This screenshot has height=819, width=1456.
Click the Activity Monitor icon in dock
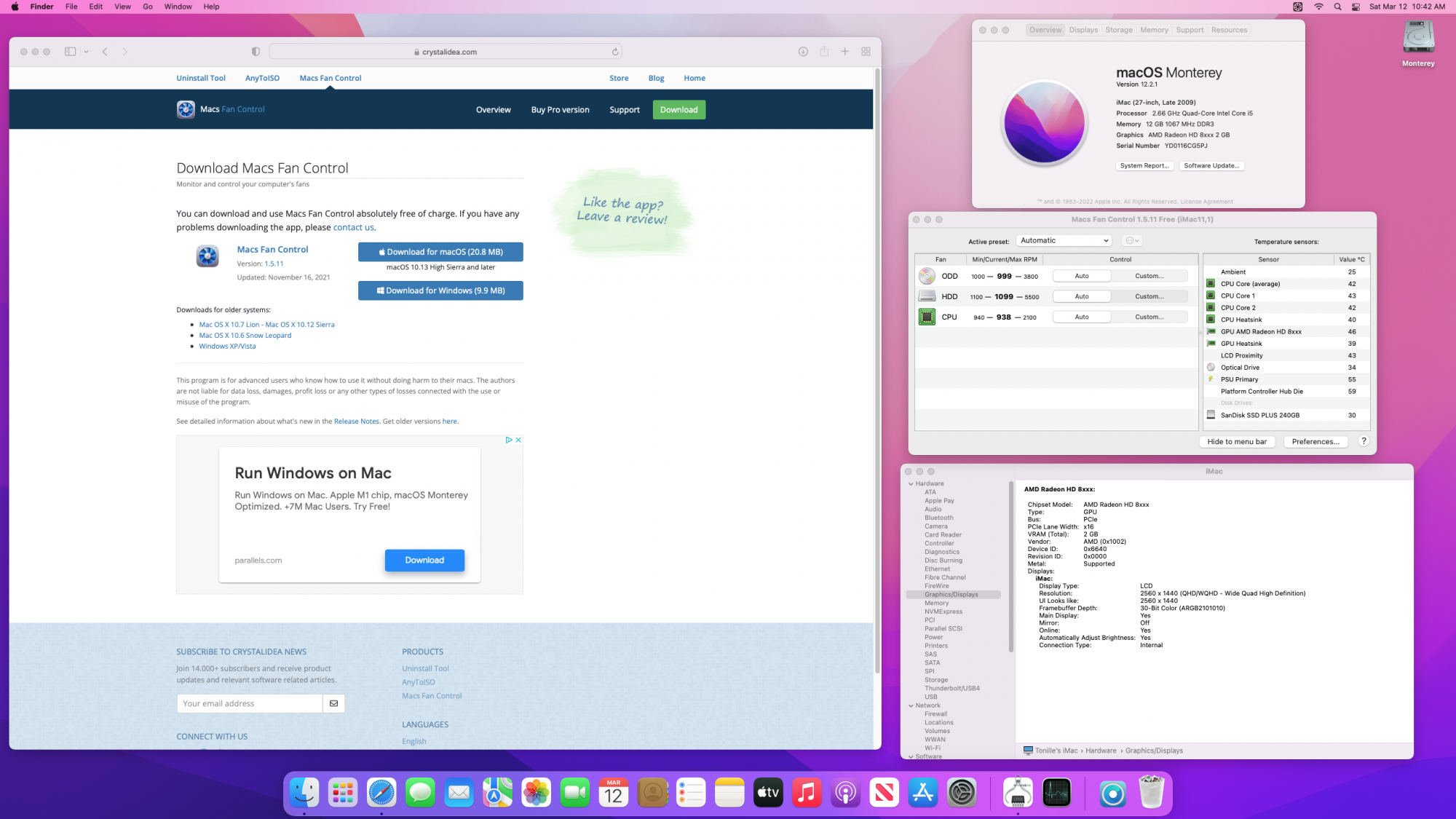pos(1057,793)
